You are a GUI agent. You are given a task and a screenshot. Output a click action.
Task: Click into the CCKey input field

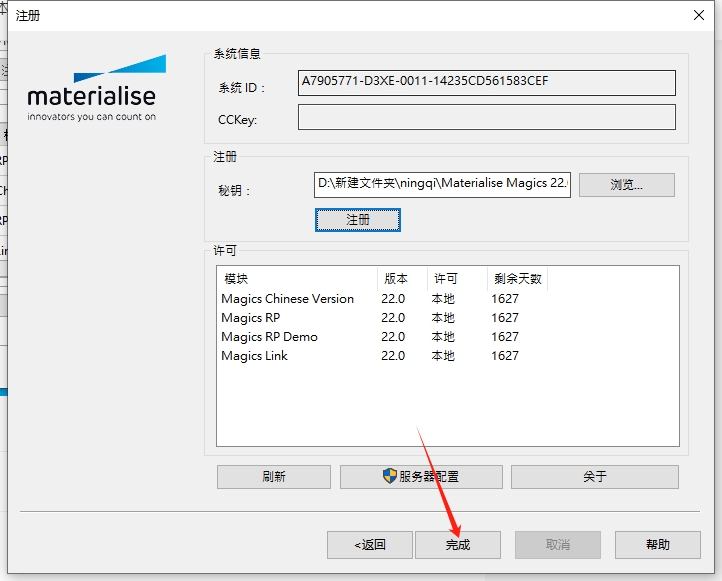point(487,117)
